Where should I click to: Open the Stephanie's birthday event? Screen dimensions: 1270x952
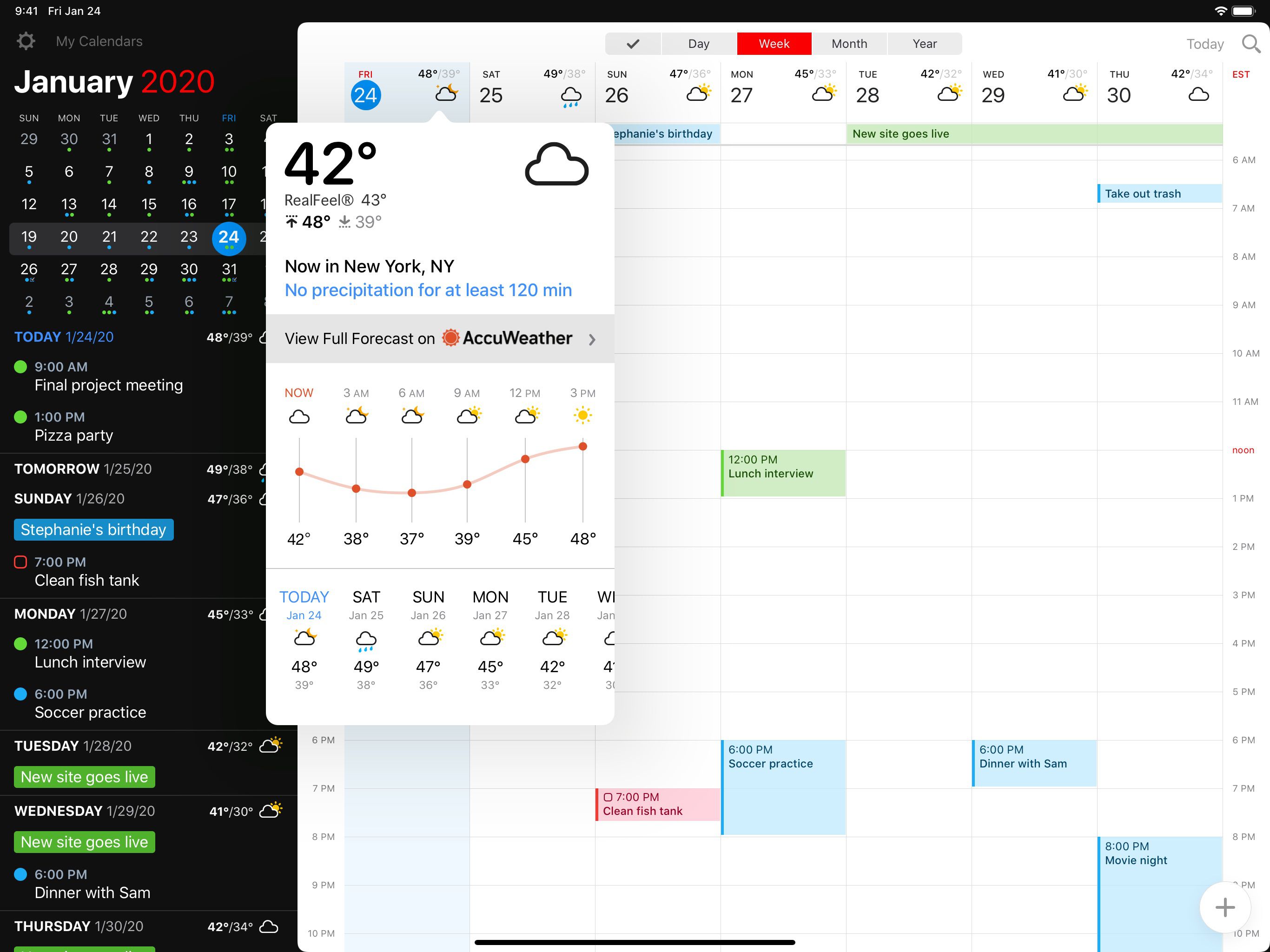93,529
